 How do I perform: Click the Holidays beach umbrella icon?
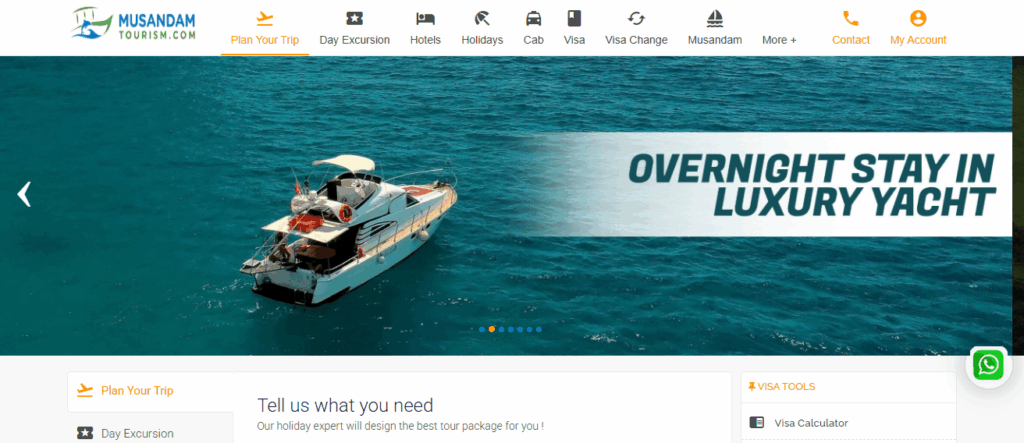click(482, 18)
